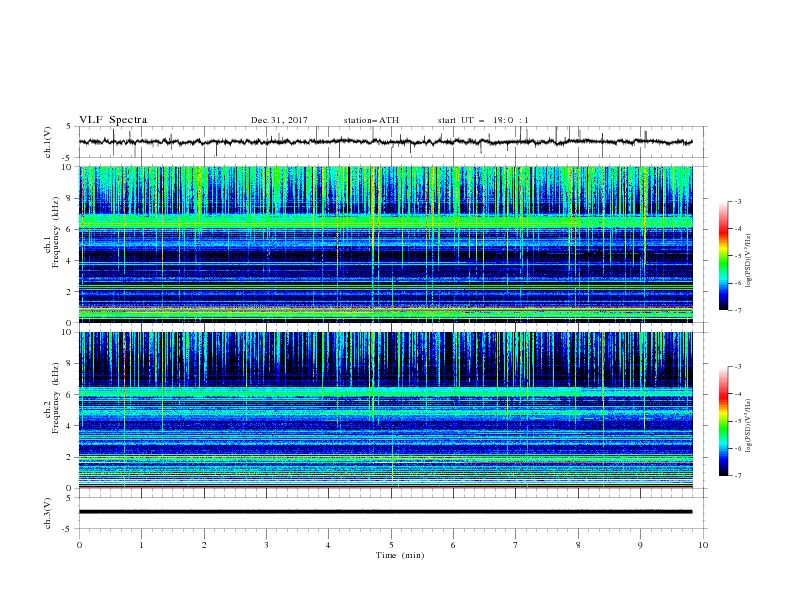The width and height of the screenshot is (792, 612).
Task: Click the "8" tick on ch.1 frequency axis
Action: [70, 198]
